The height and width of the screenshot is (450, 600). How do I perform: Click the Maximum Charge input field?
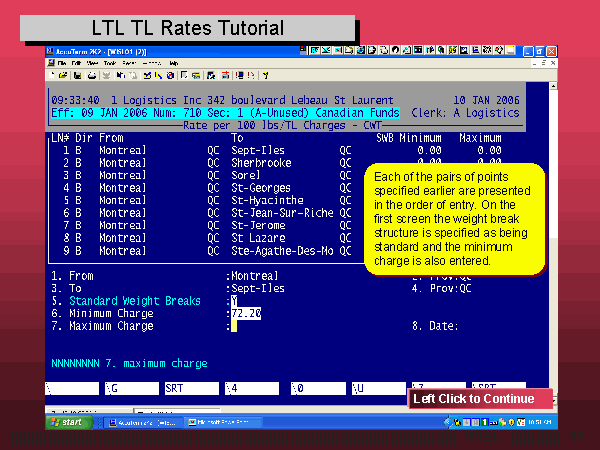(233, 326)
